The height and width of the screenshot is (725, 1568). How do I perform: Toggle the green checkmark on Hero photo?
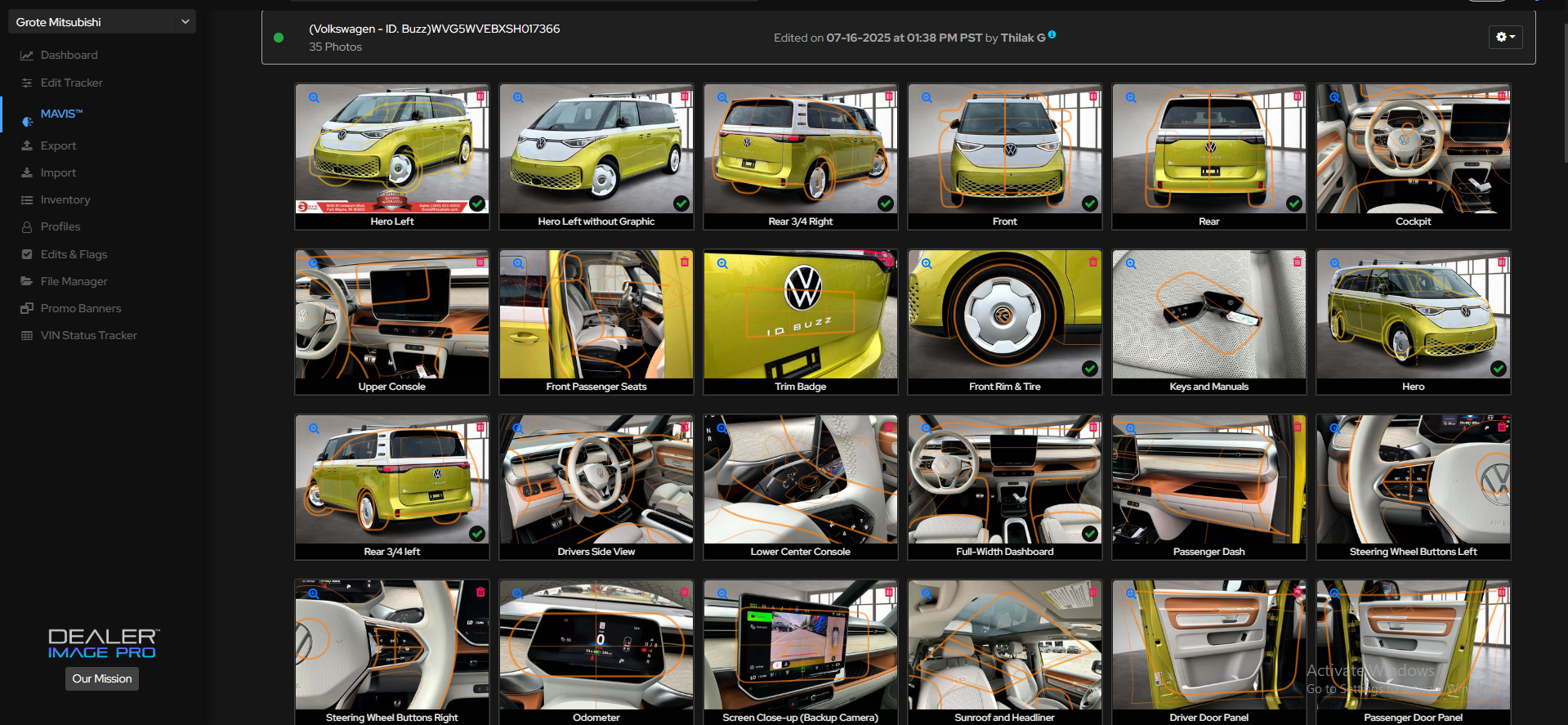click(x=1499, y=369)
